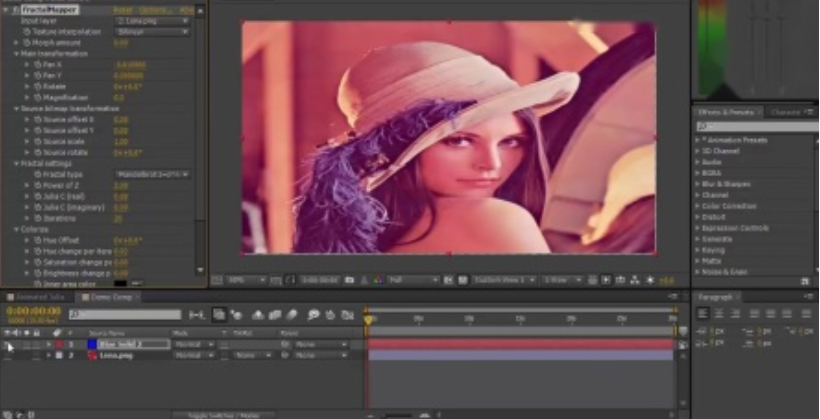This screenshot has height=419, width=820.
Task: Take a snapshot with the camera icon
Action: (x=349, y=280)
